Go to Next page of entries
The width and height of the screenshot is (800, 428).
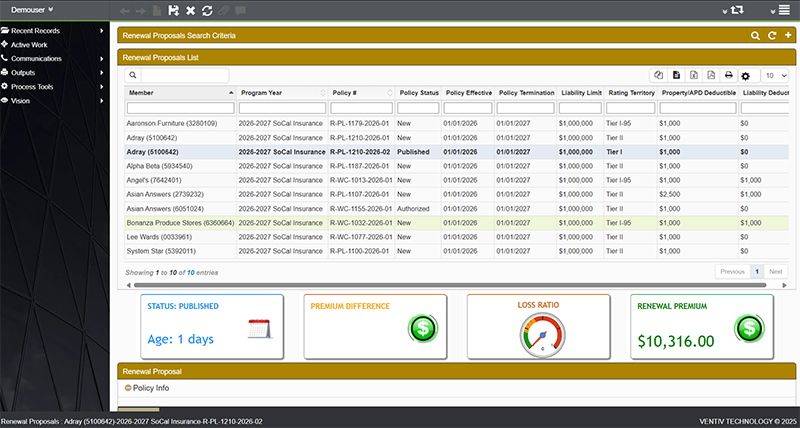[x=776, y=271]
